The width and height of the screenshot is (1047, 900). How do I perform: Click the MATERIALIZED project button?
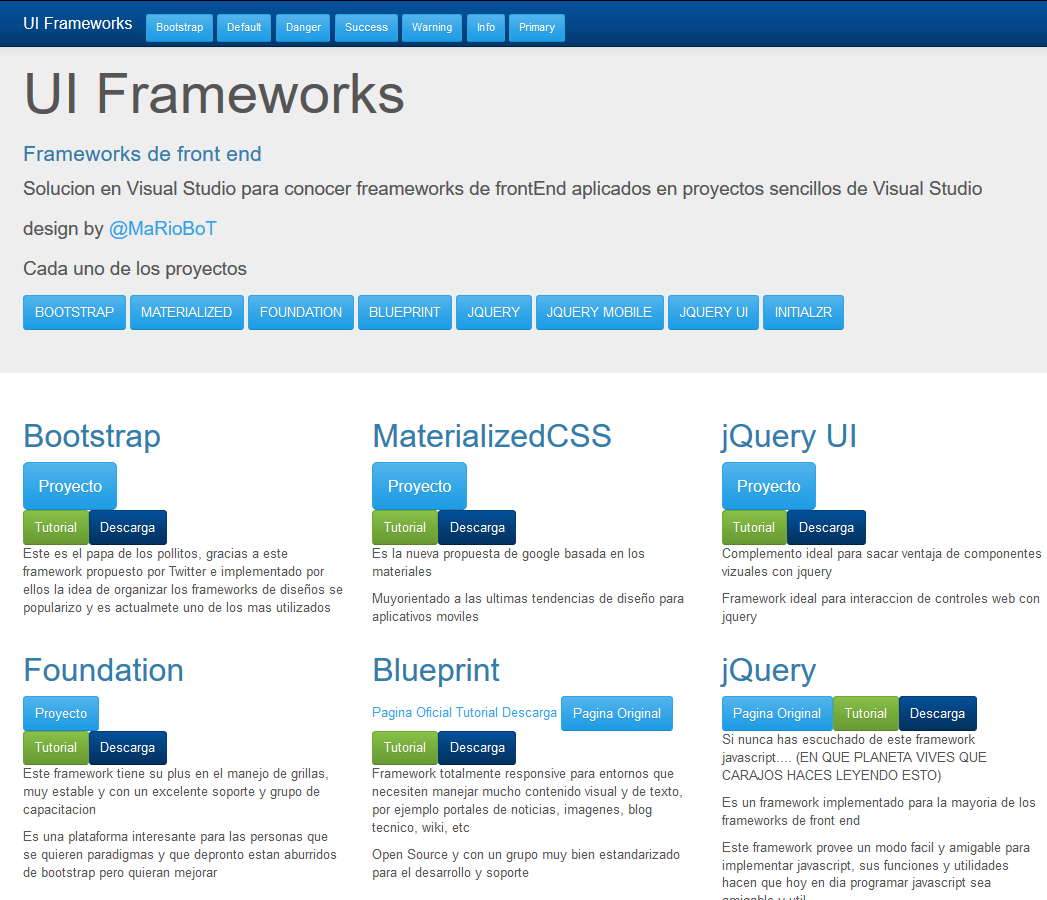[186, 312]
